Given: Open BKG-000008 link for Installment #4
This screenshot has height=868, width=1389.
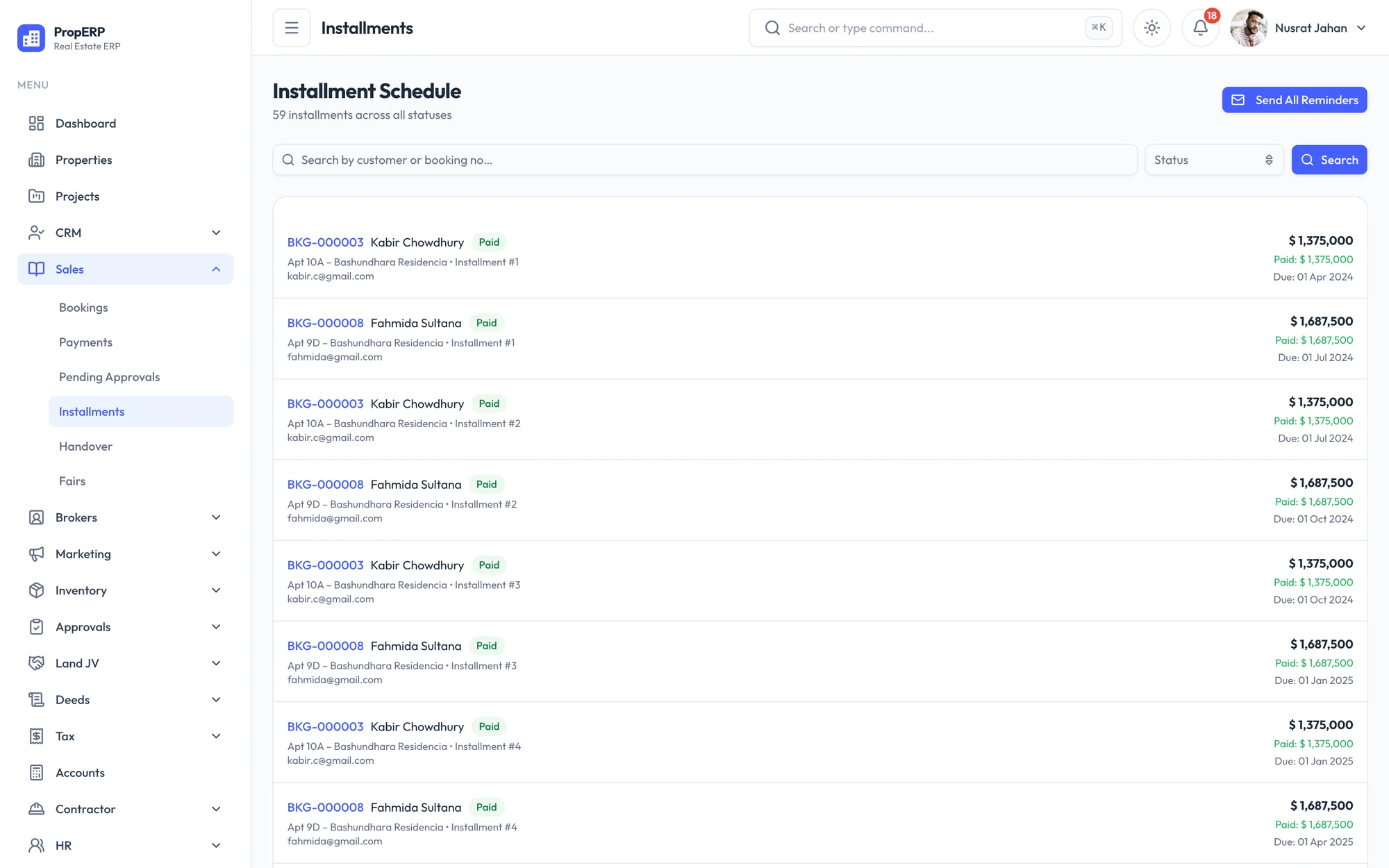Looking at the screenshot, I should [326, 808].
